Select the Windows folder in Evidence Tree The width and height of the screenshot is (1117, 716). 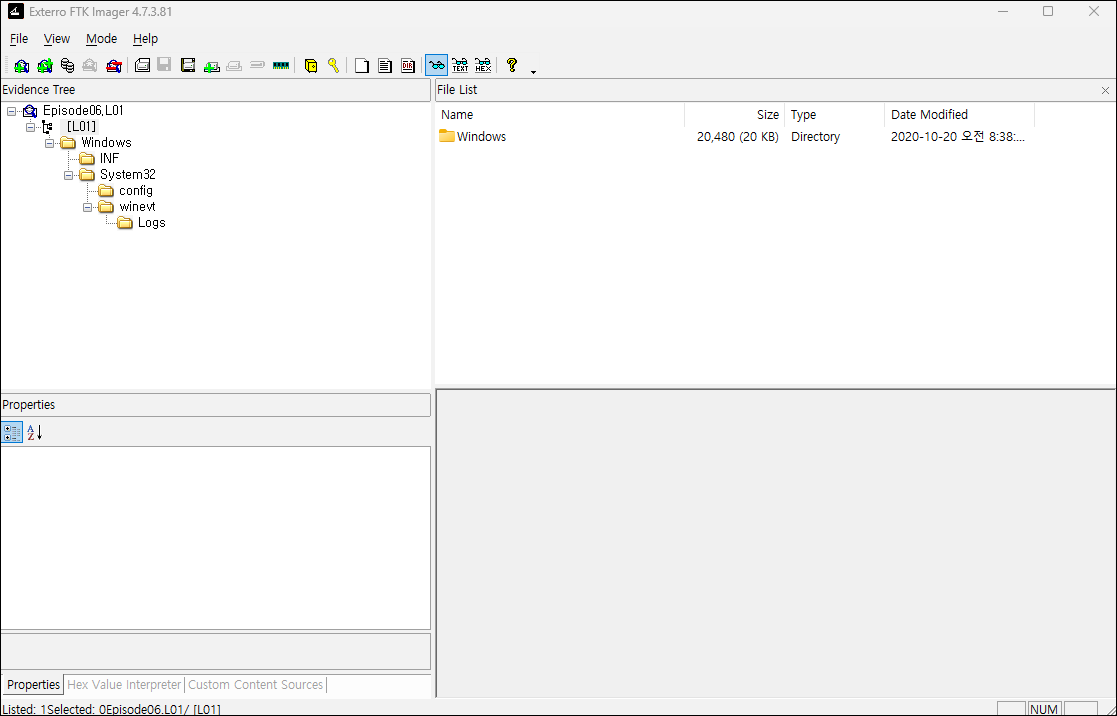pyautogui.click(x=106, y=142)
